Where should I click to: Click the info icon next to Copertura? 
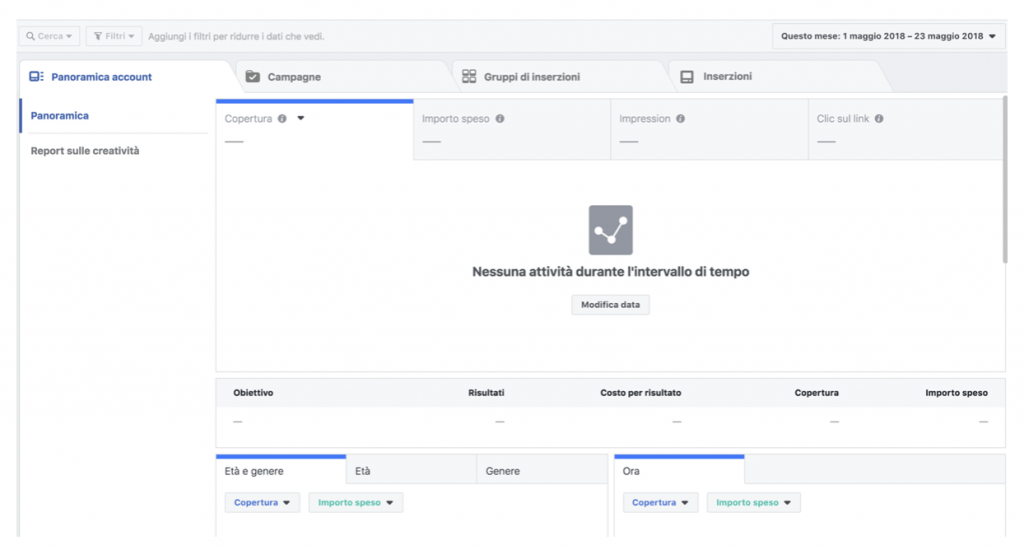282,118
